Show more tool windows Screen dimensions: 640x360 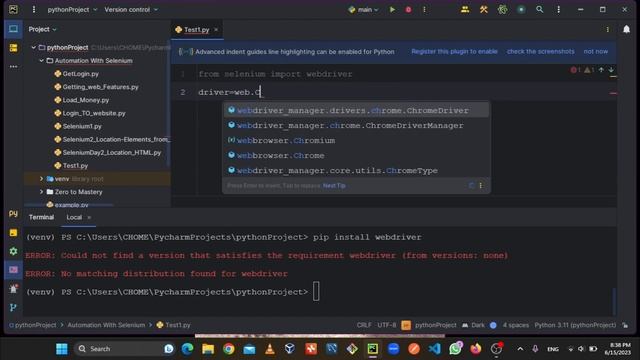[13, 66]
